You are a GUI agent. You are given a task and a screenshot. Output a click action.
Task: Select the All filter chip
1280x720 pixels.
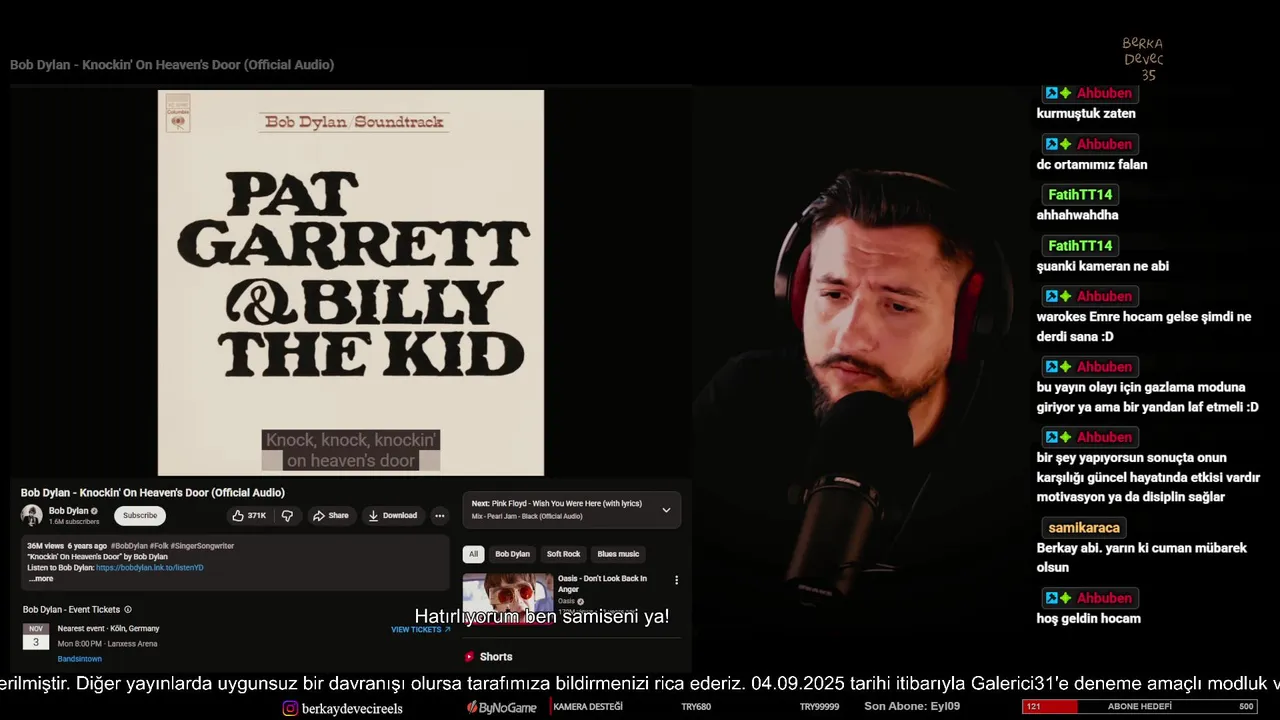tap(473, 554)
